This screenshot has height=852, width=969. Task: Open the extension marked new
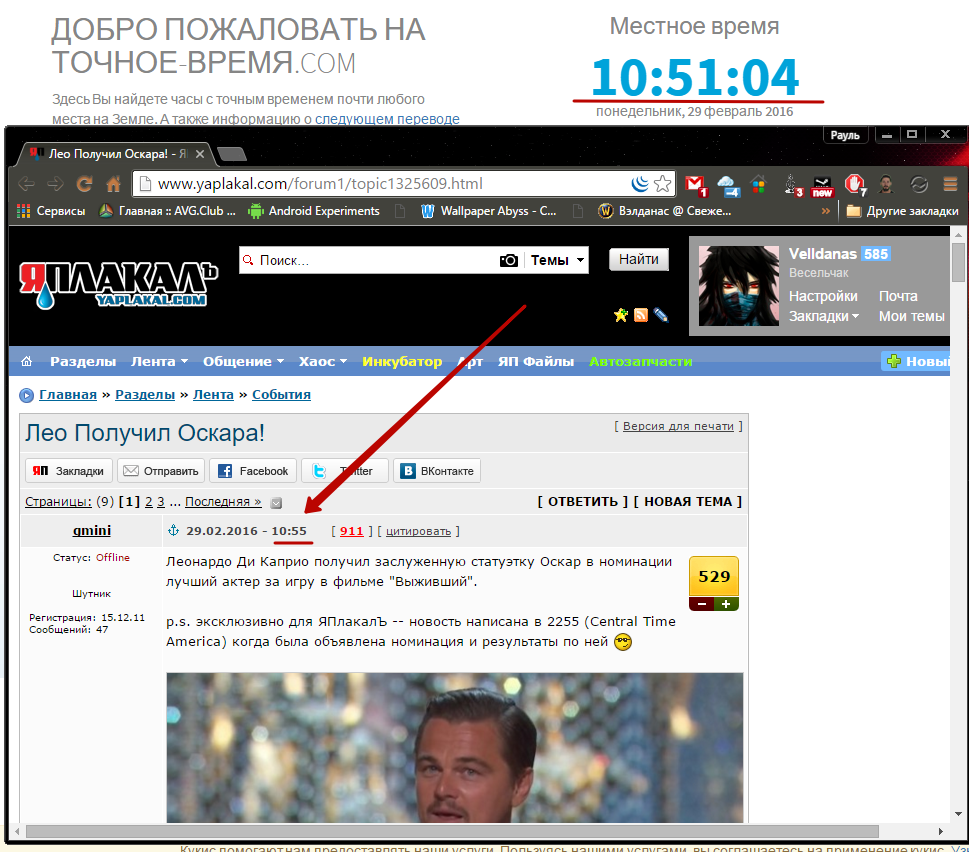[x=823, y=185]
